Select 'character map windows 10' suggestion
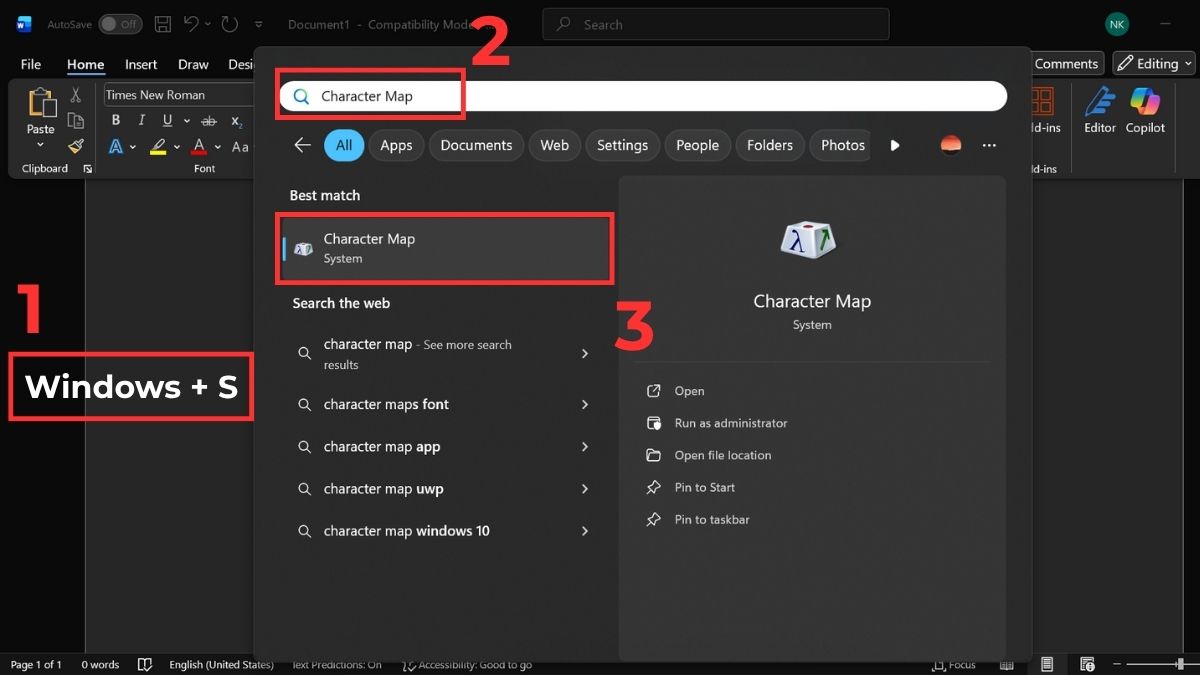The width and height of the screenshot is (1200, 675). tap(445, 531)
